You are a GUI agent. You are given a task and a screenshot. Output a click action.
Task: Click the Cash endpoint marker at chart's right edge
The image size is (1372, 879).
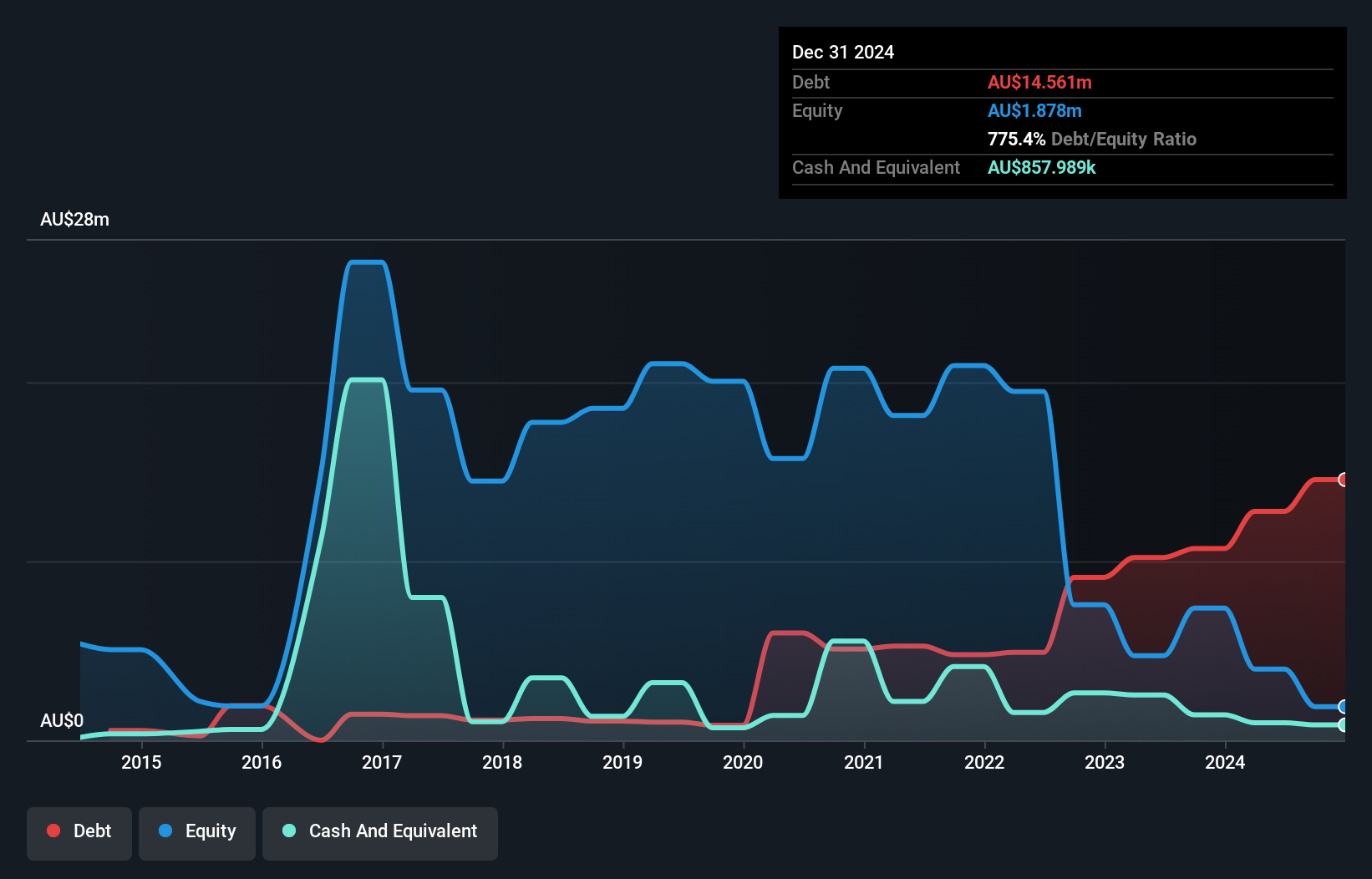pyautogui.click(x=1344, y=727)
